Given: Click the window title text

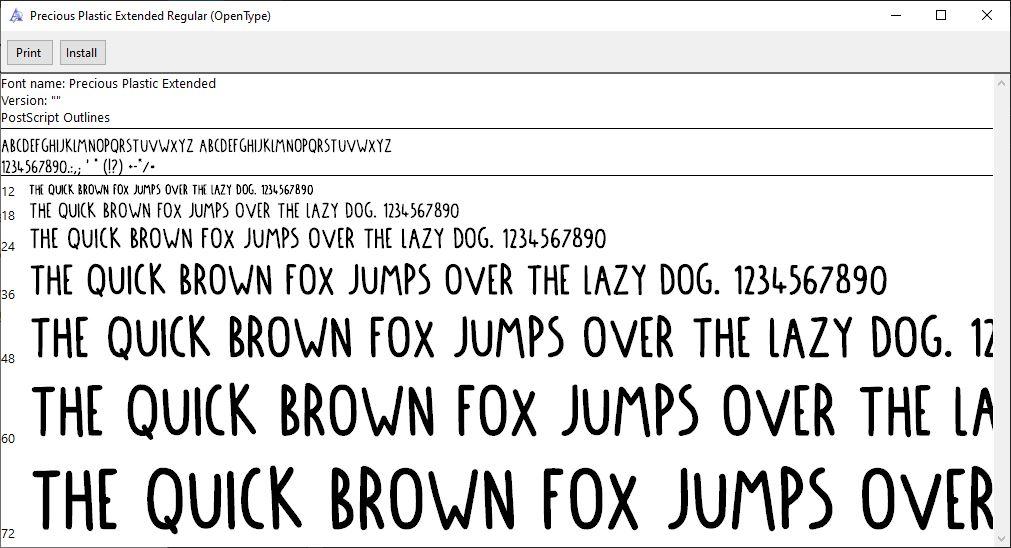Looking at the screenshot, I should (x=150, y=16).
